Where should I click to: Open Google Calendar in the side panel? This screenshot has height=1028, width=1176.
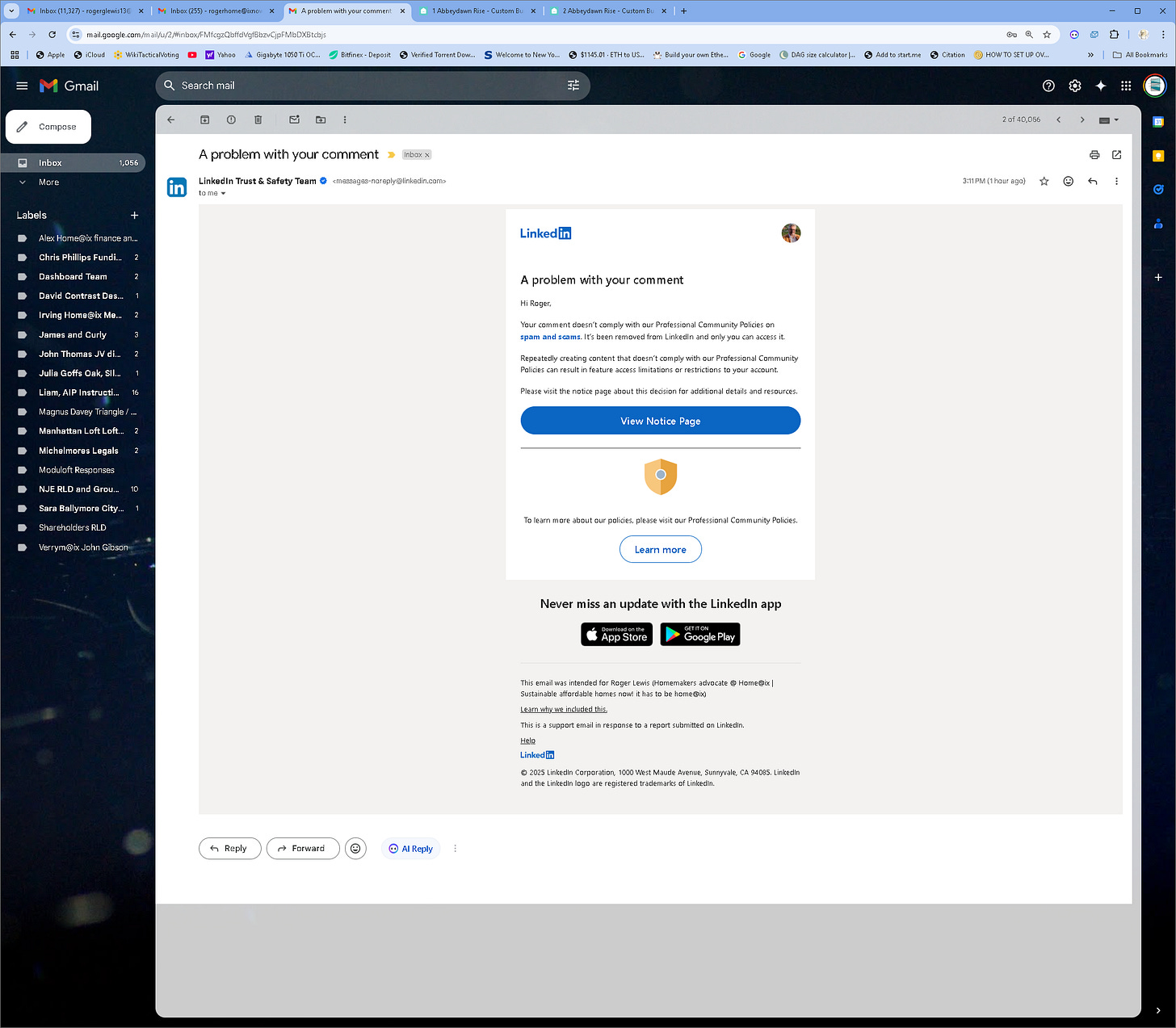[1158, 122]
